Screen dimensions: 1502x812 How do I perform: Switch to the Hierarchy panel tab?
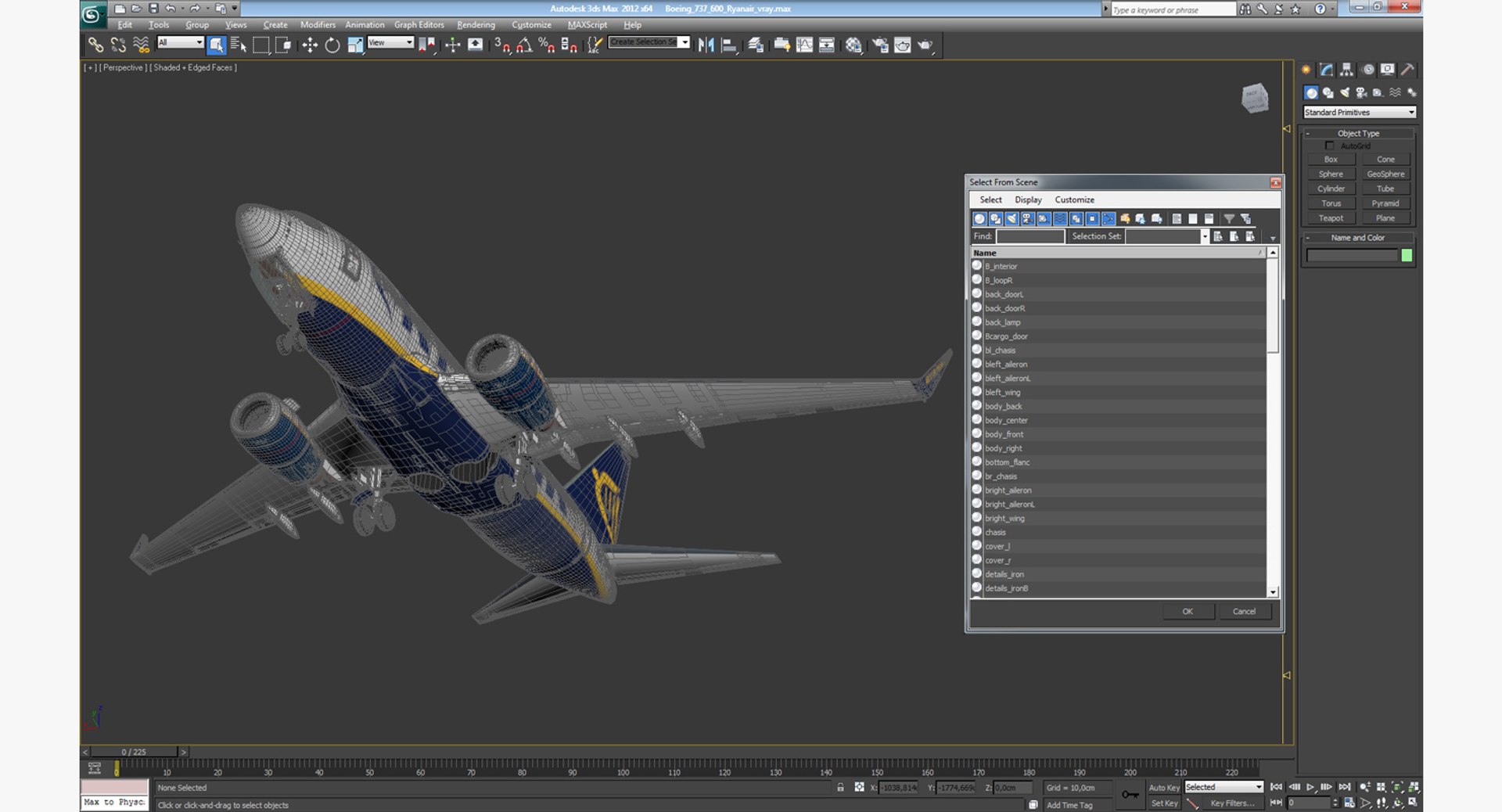pyautogui.click(x=1346, y=70)
